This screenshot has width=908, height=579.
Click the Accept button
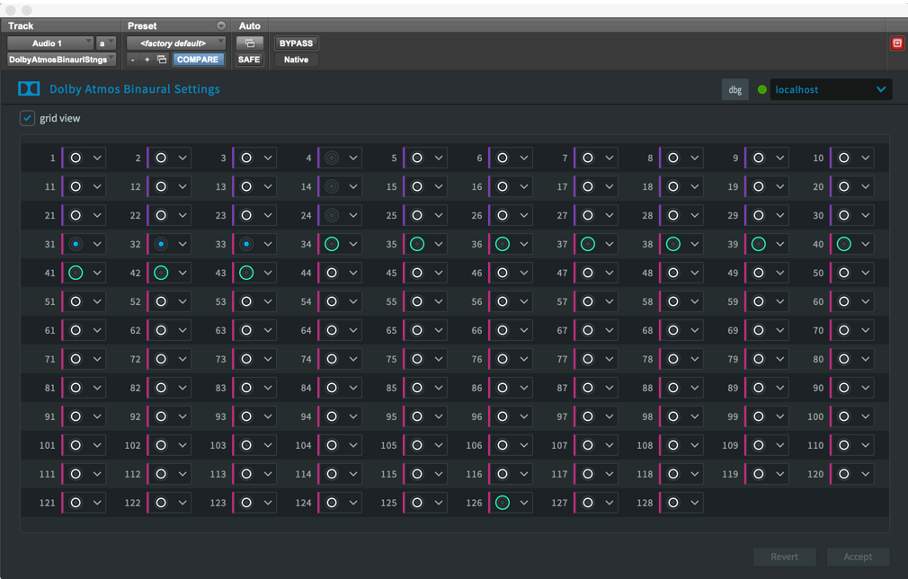[857, 557]
